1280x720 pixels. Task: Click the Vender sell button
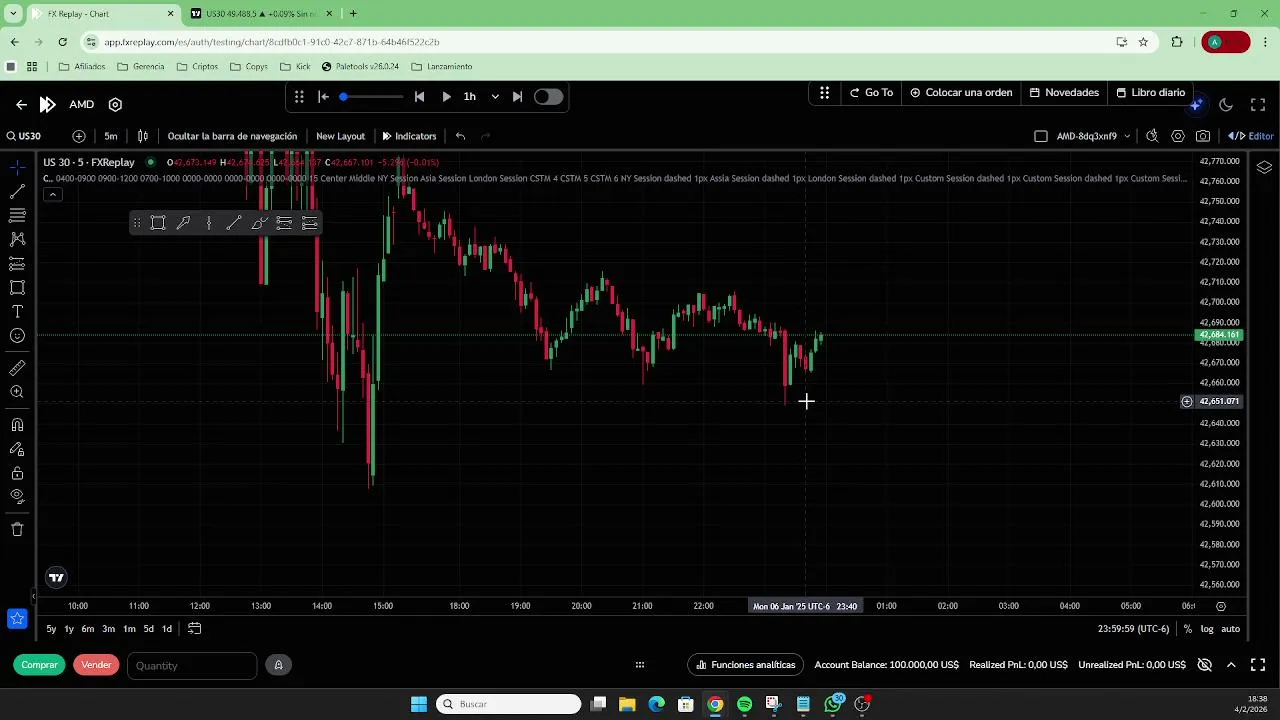tap(96, 665)
